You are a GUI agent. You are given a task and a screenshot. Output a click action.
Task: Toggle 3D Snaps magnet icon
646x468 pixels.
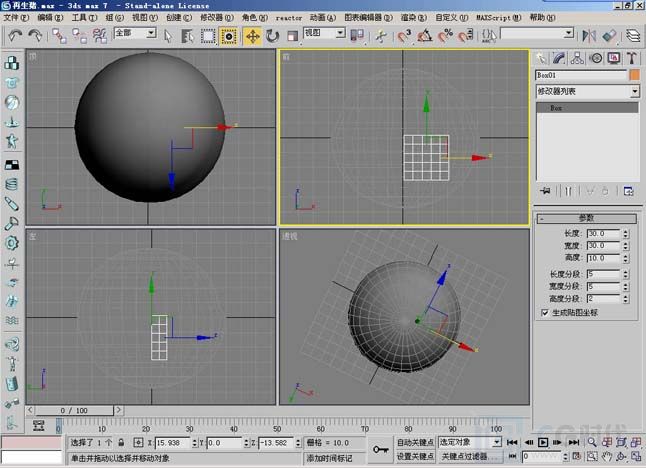click(x=404, y=36)
